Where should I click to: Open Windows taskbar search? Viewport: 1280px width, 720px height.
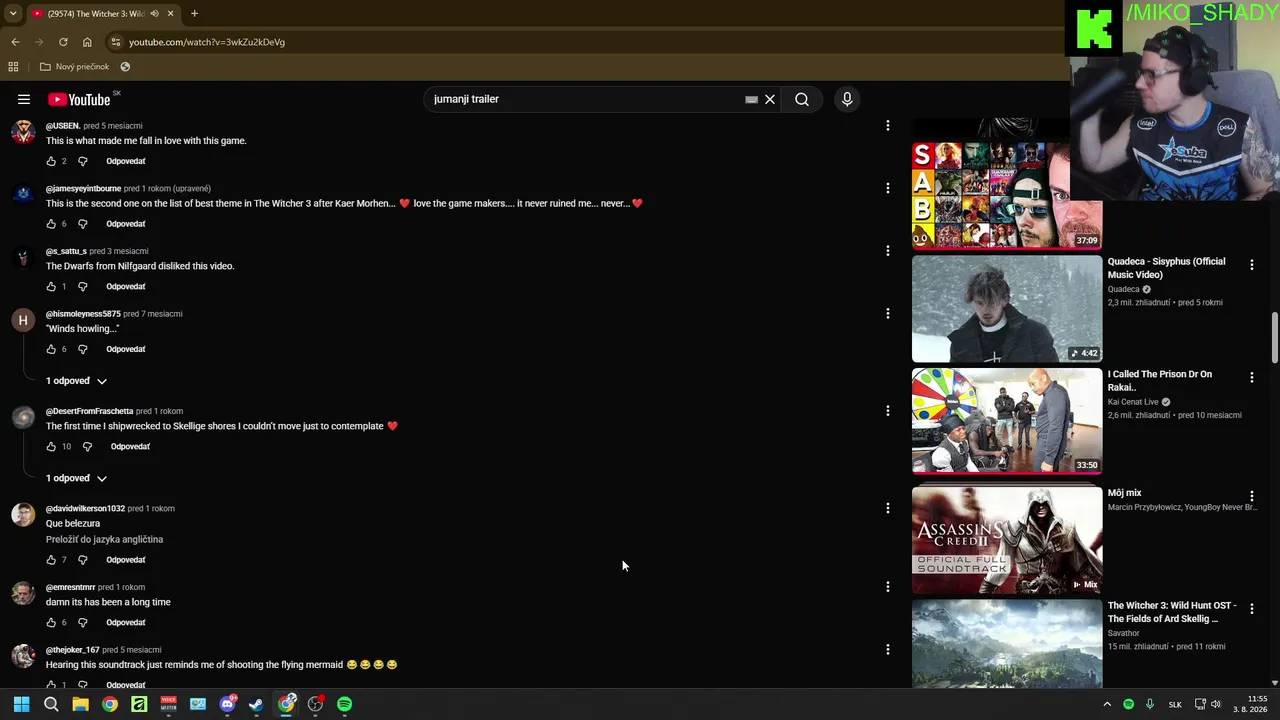pyautogui.click(x=51, y=704)
